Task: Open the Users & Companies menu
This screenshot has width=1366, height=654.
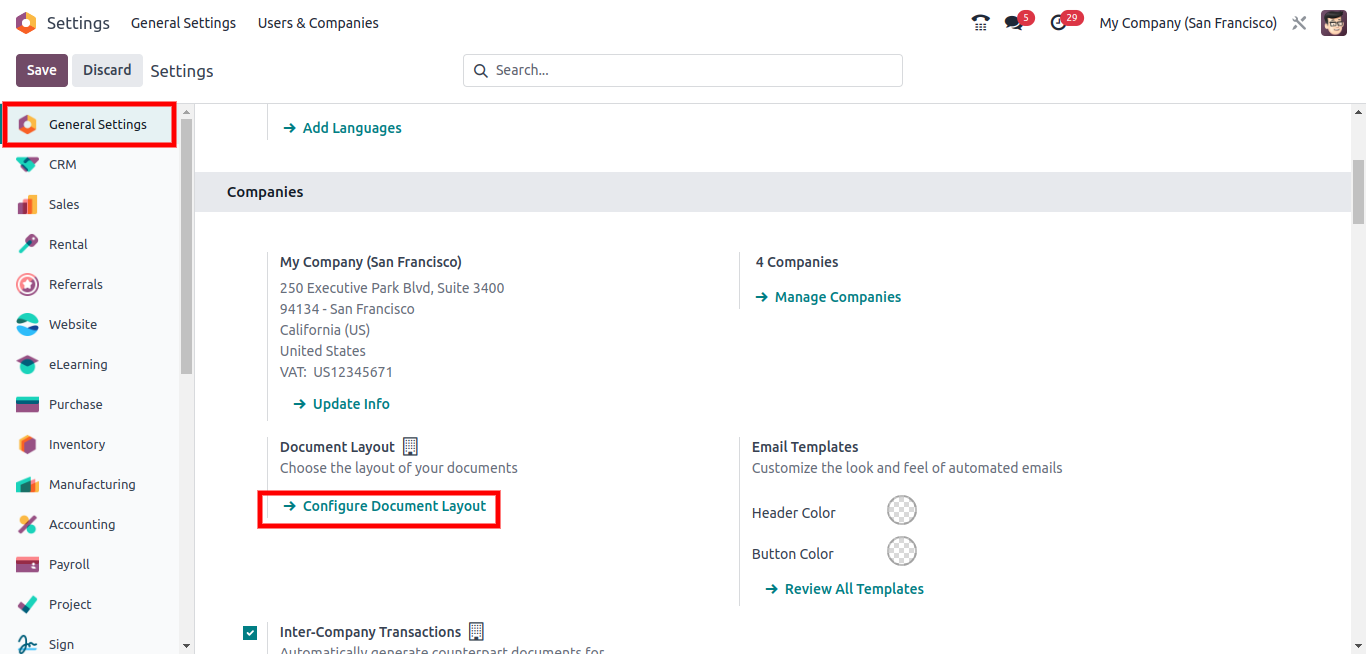Action: [318, 23]
